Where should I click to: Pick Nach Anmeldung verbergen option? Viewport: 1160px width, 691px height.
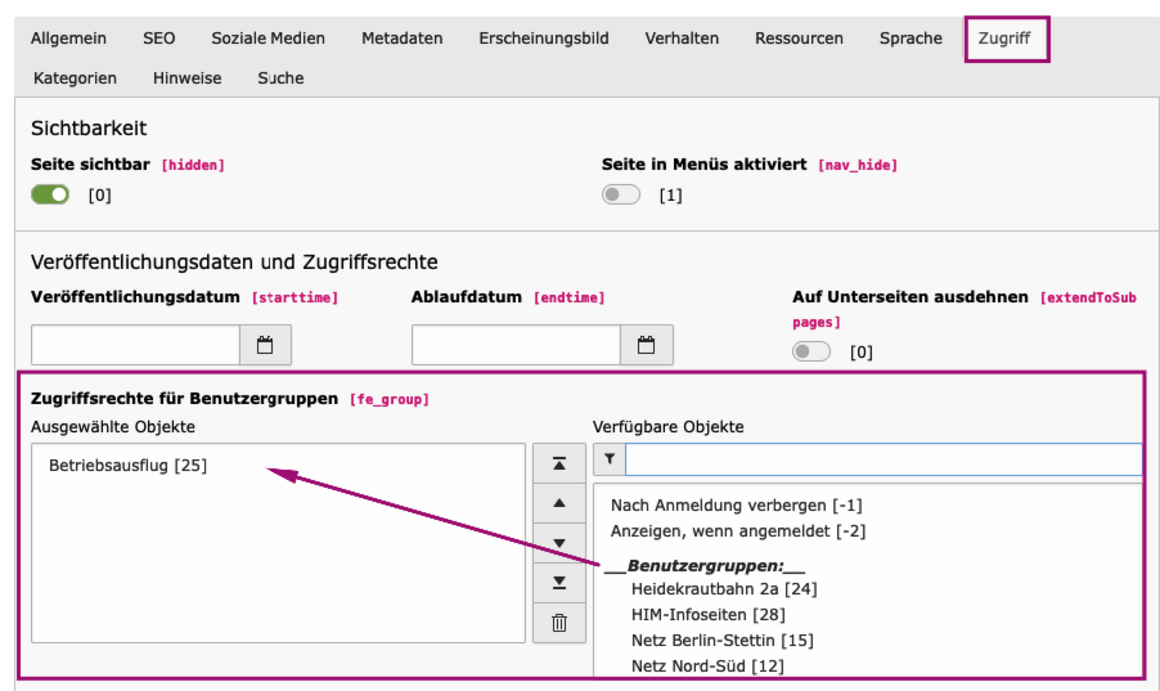pos(736,505)
